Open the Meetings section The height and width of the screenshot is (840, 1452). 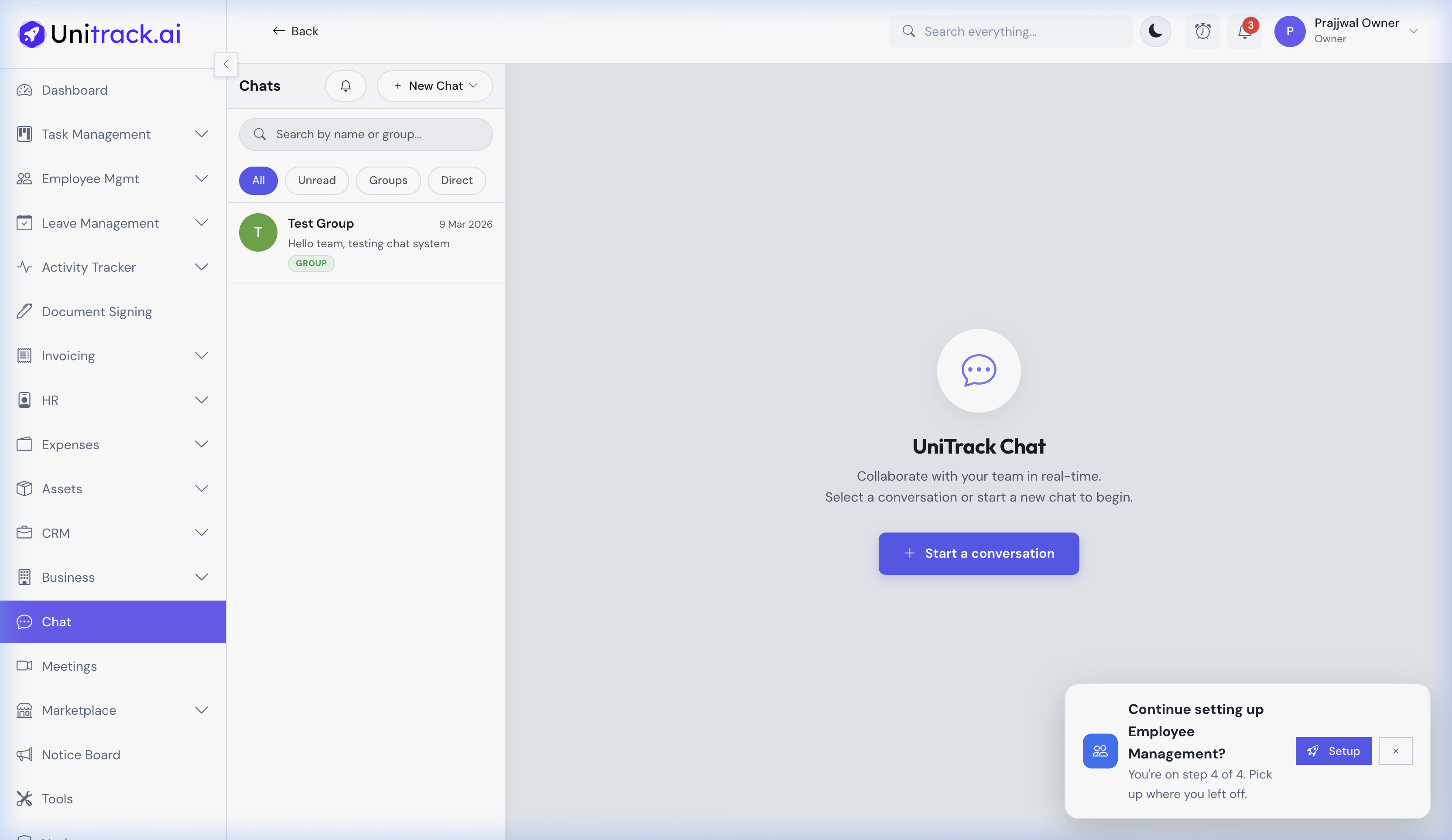pyautogui.click(x=68, y=666)
